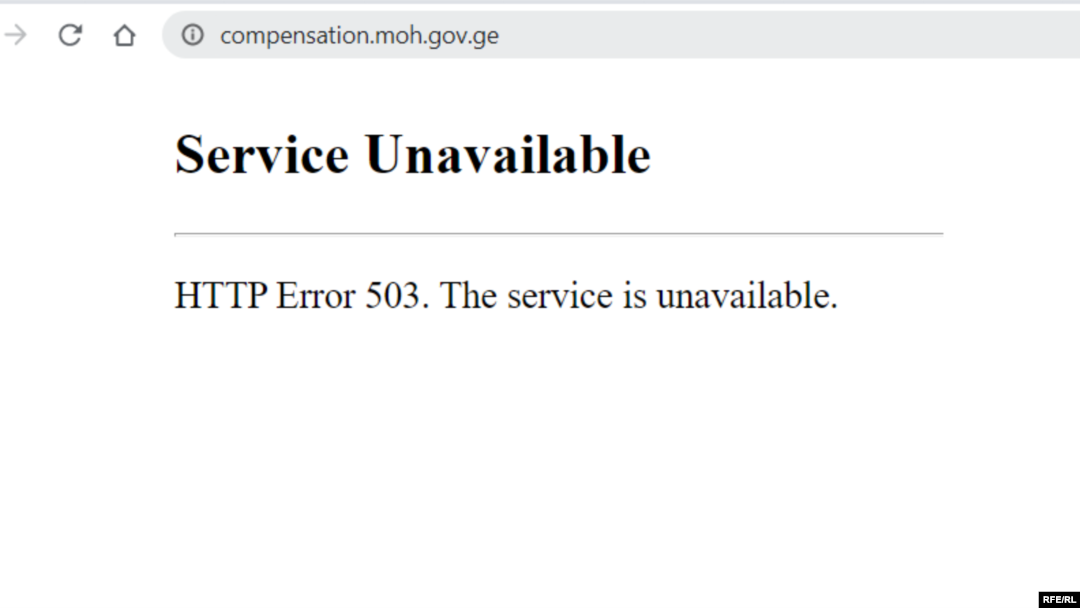This screenshot has height=608, width=1080.
Task: Select the compensation.moh.gov.ge URL text
Action: (359, 35)
